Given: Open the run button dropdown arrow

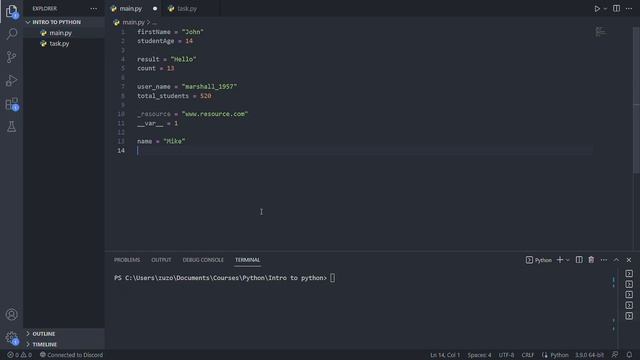Looking at the screenshot, I should pos(605,9).
